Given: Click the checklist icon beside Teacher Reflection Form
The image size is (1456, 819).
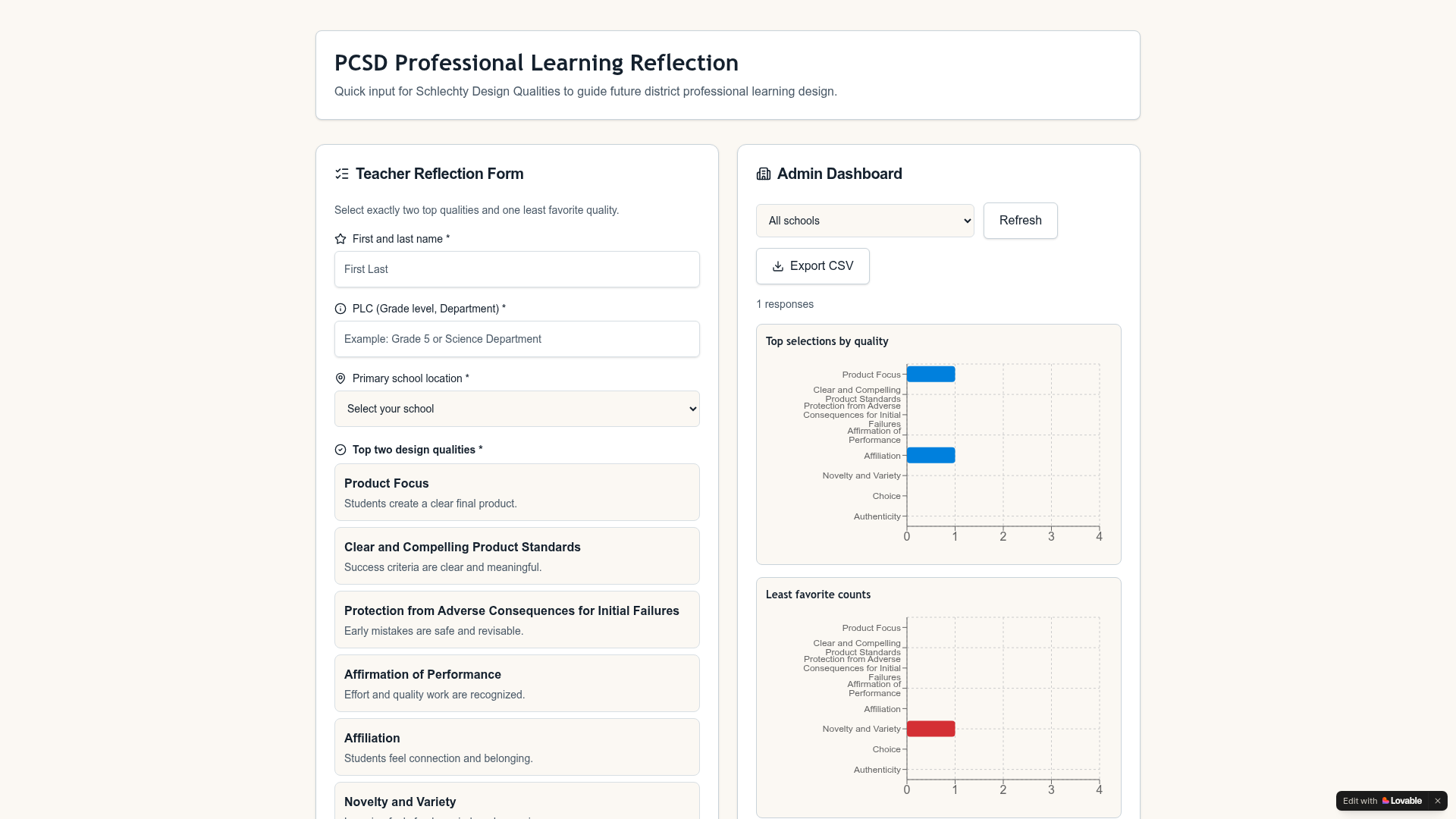Looking at the screenshot, I should [341, 174].
